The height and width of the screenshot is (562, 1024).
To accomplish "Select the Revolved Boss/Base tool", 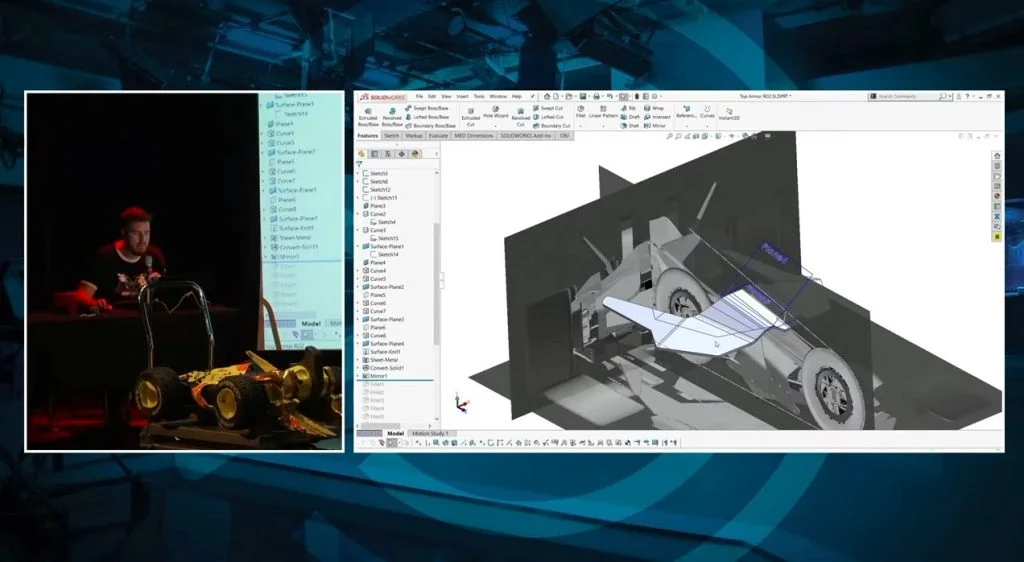I will pyautogui.click(x=393, y=111).
